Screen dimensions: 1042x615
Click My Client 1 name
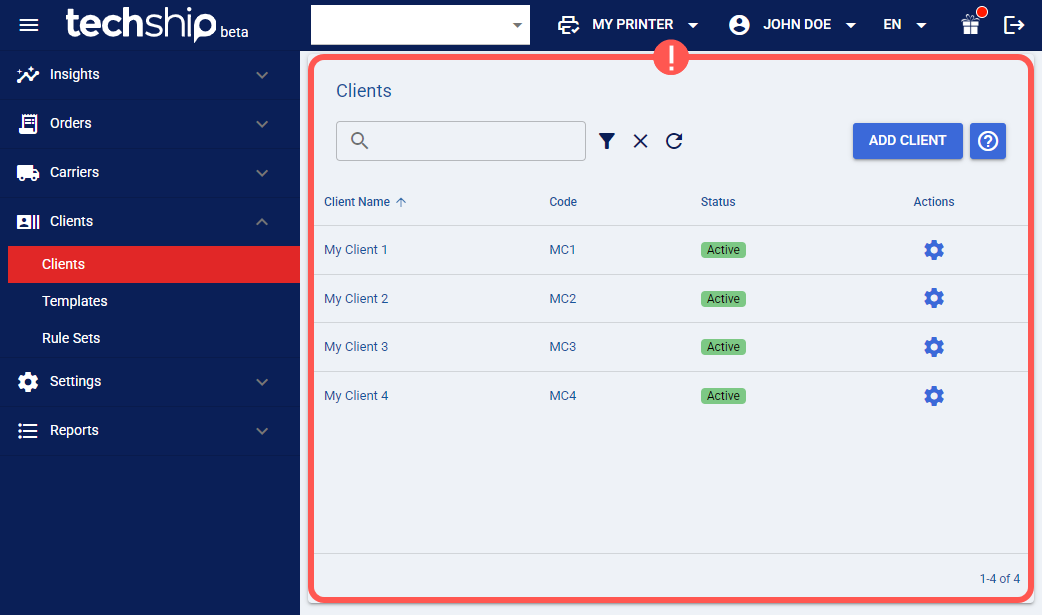coord(356,250)
